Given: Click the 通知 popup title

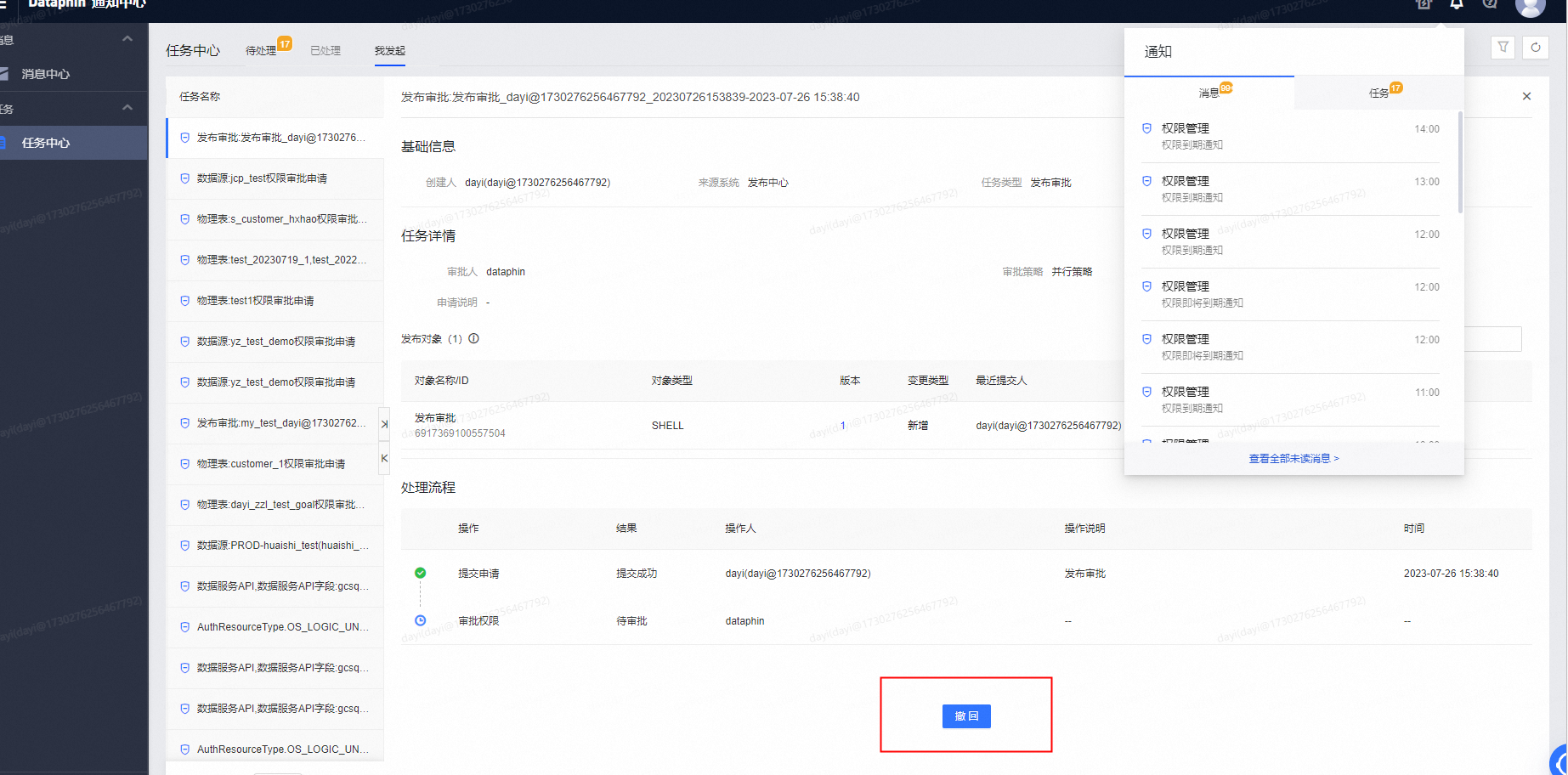Looking at the screenshot, I should (1158, 52).
